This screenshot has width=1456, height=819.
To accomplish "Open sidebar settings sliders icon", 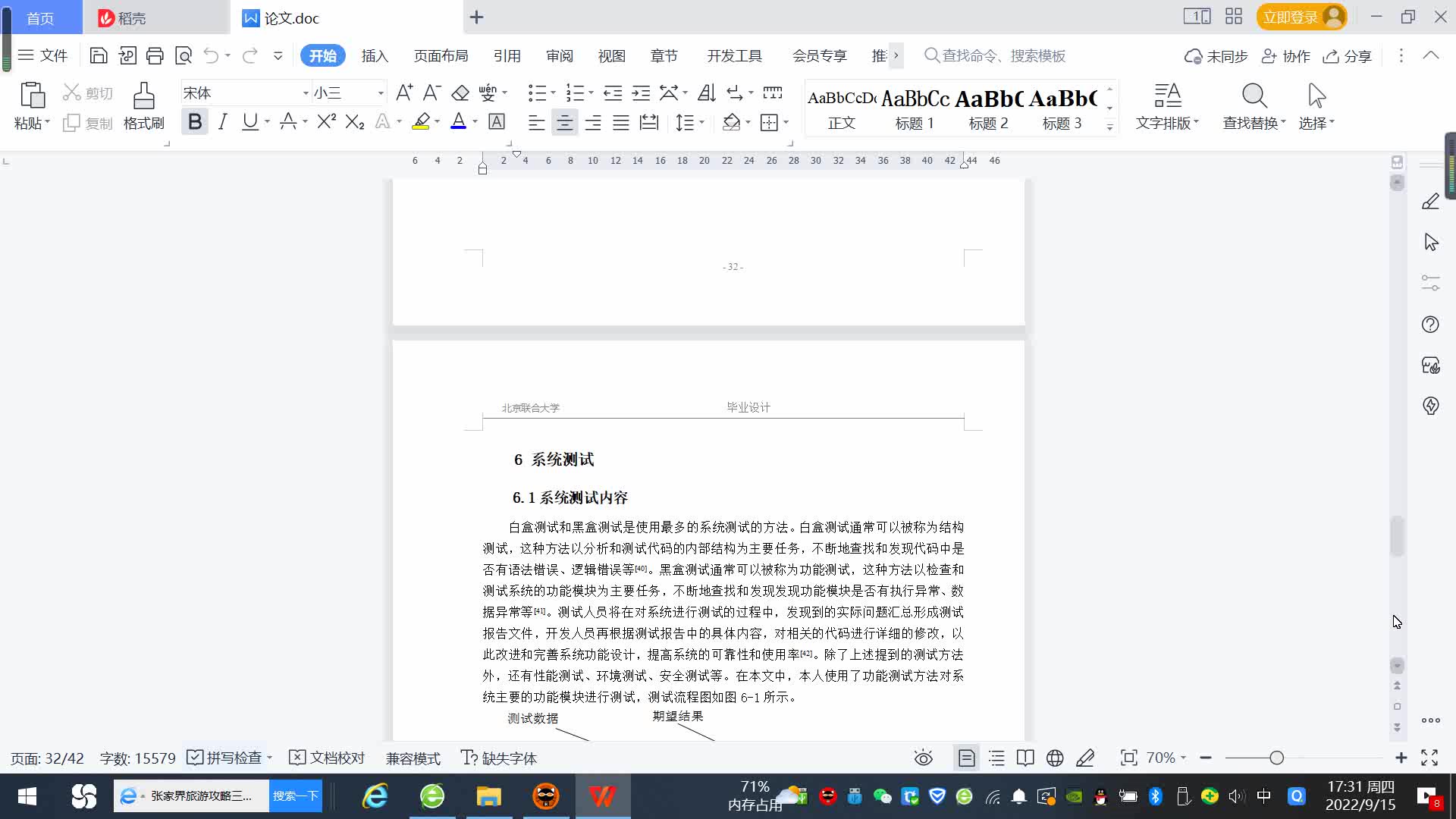I will click(1430, 283).
